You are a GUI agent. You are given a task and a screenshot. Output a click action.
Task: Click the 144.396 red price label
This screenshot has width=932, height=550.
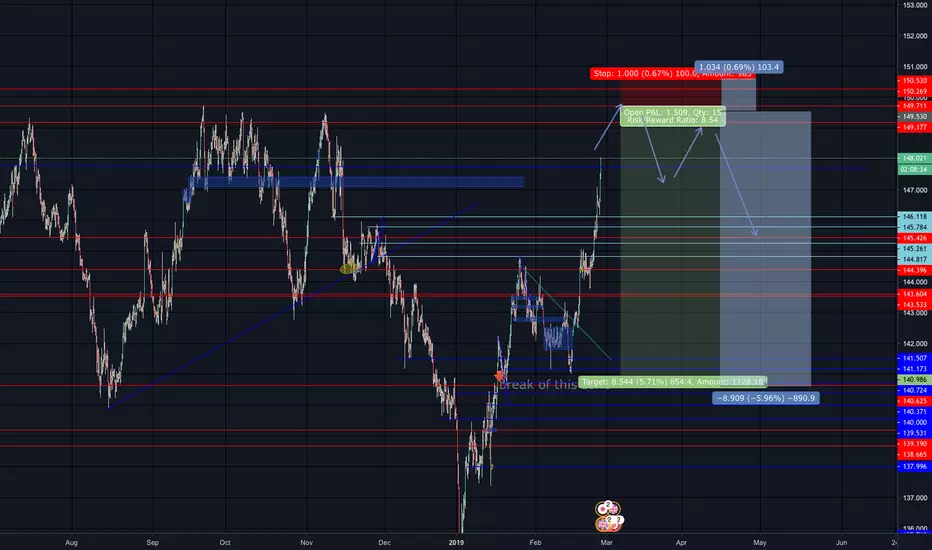(914, 270)
